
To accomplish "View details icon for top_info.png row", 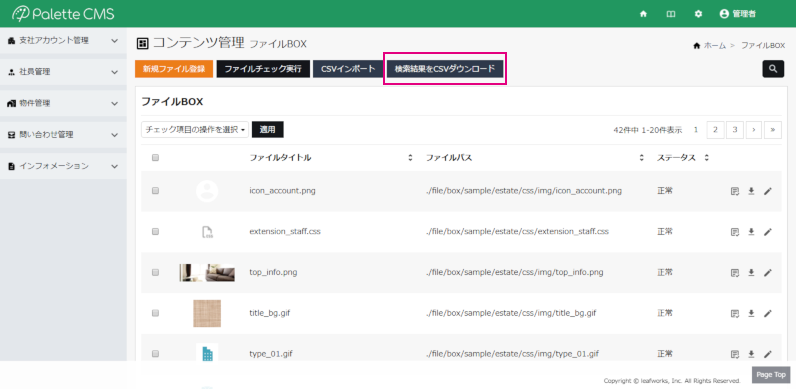I will 735,273.
